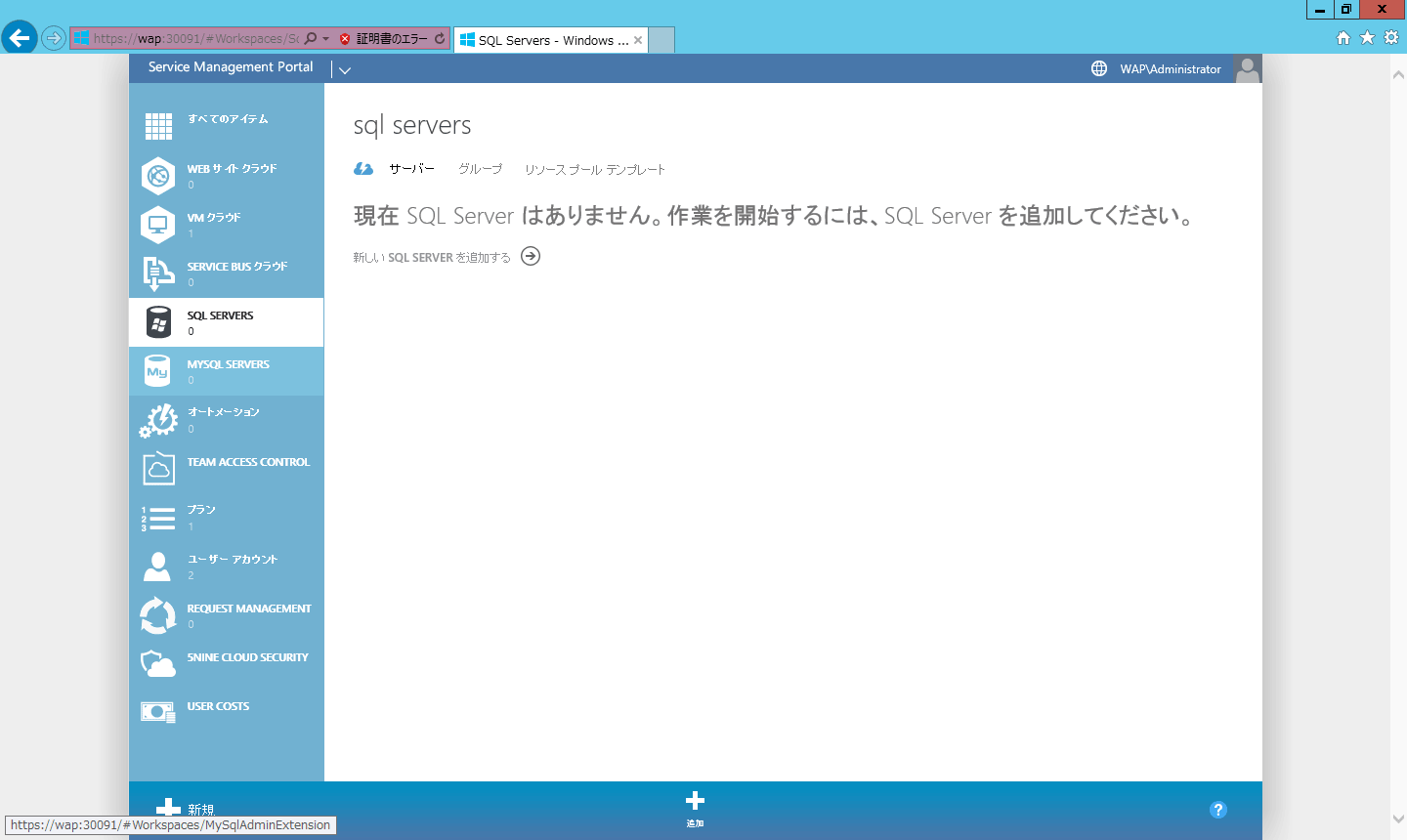Open MYSQL SERVERS menu item label

(x=229, y=364)
